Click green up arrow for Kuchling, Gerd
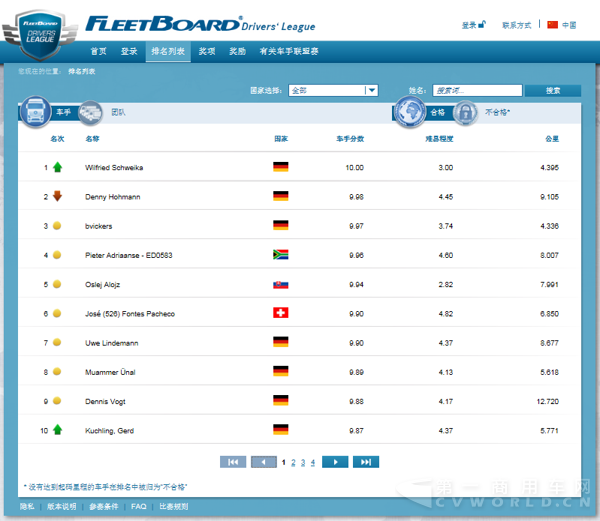The width and height of the screenshot is (600, 521). pos(57,430)
